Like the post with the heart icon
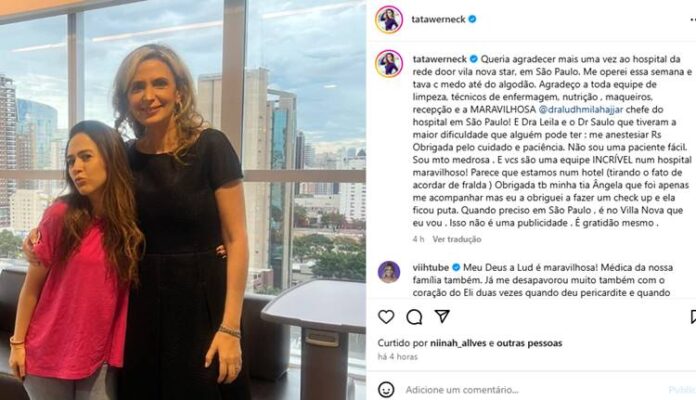Image resolution: width=696 pixels, height=400 pixels. [x=386, y=317]
